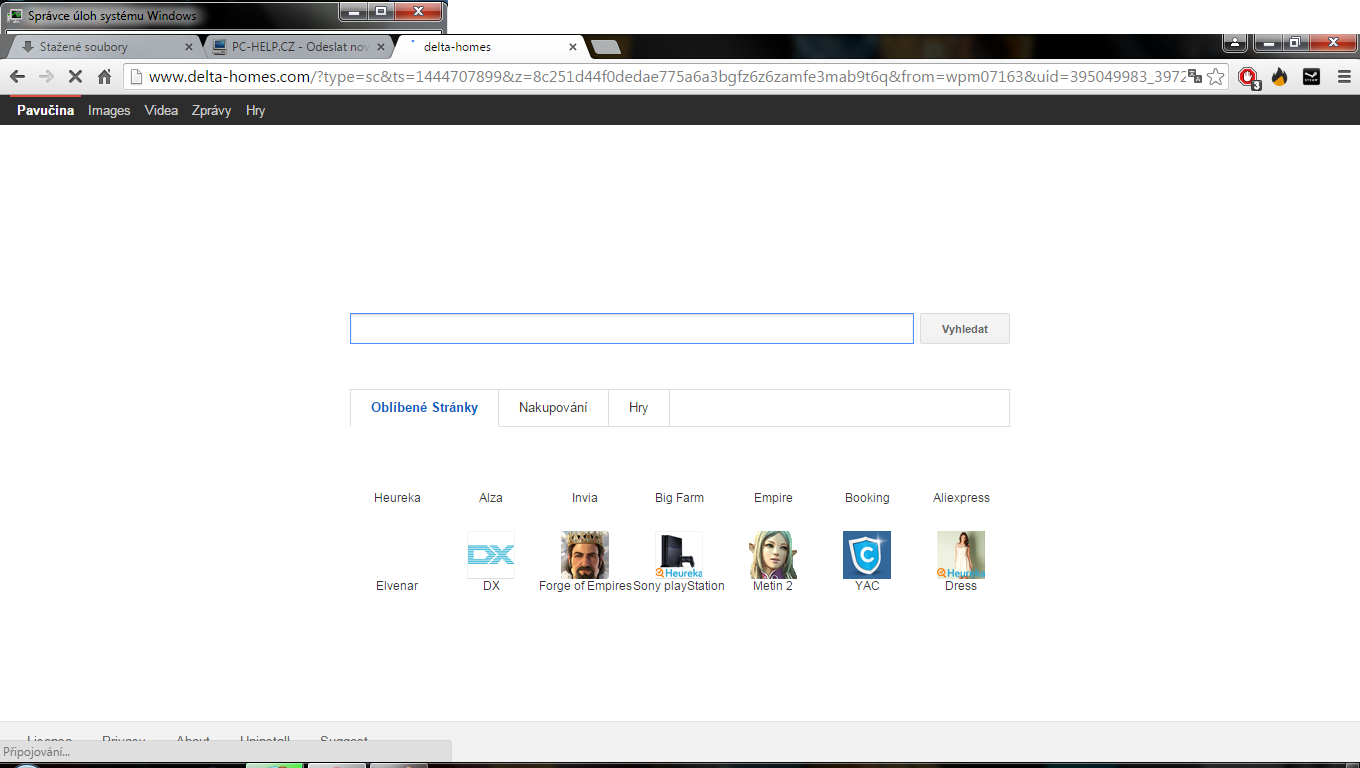Image resolution: width=1360 pixels, height=768 pixels.
Task: Open the red ad blocker extension icon
Action: [x=1248, y=77]
